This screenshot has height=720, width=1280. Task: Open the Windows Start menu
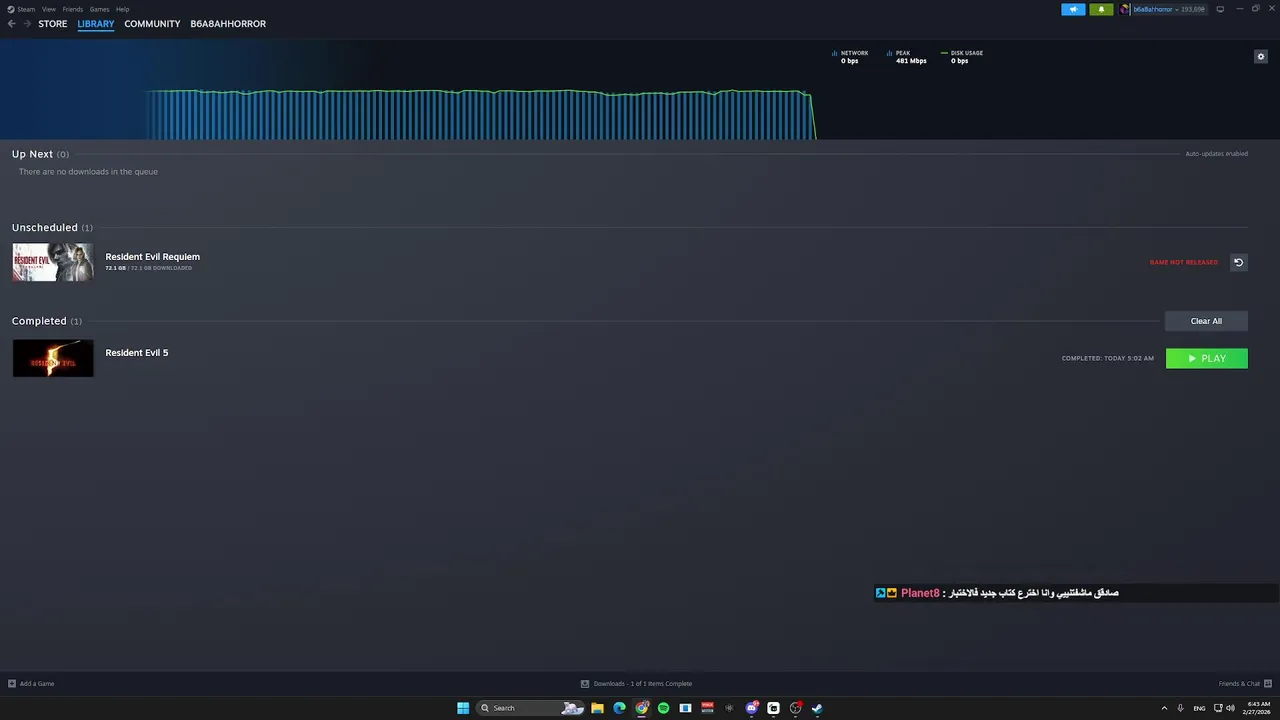pyautogui.click(x=463, y=708)
